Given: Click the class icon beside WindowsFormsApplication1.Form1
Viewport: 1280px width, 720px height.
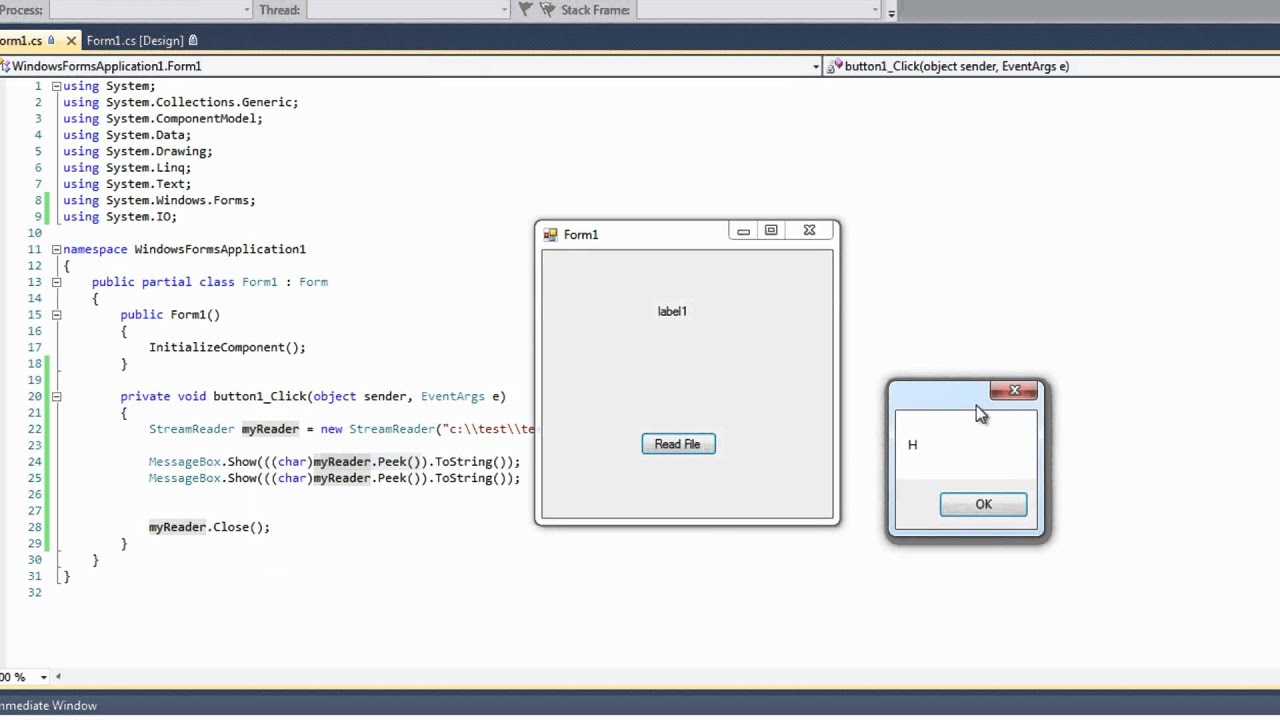Looking at the screenshot, I should point(5,66).
